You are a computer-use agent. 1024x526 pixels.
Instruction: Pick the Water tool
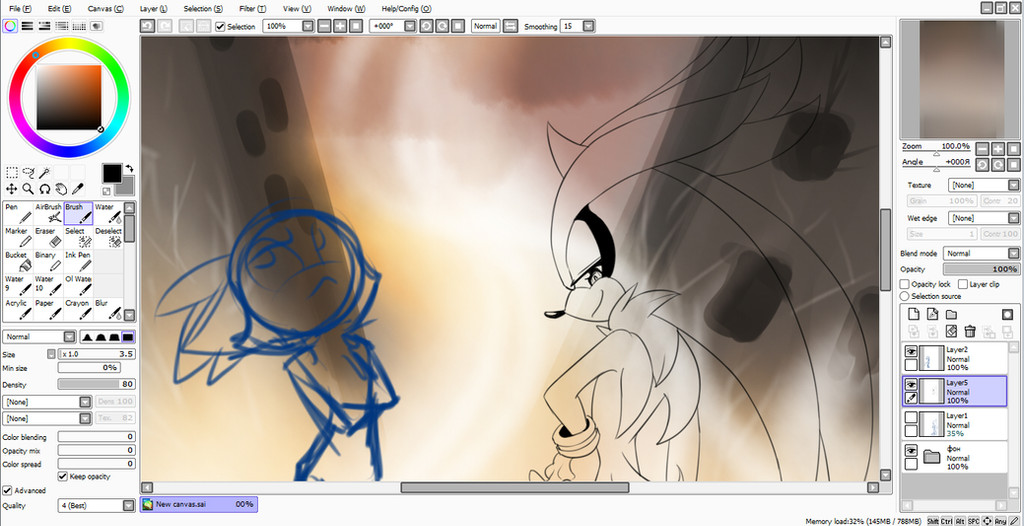pyautogui.click(x=108, y=213)
